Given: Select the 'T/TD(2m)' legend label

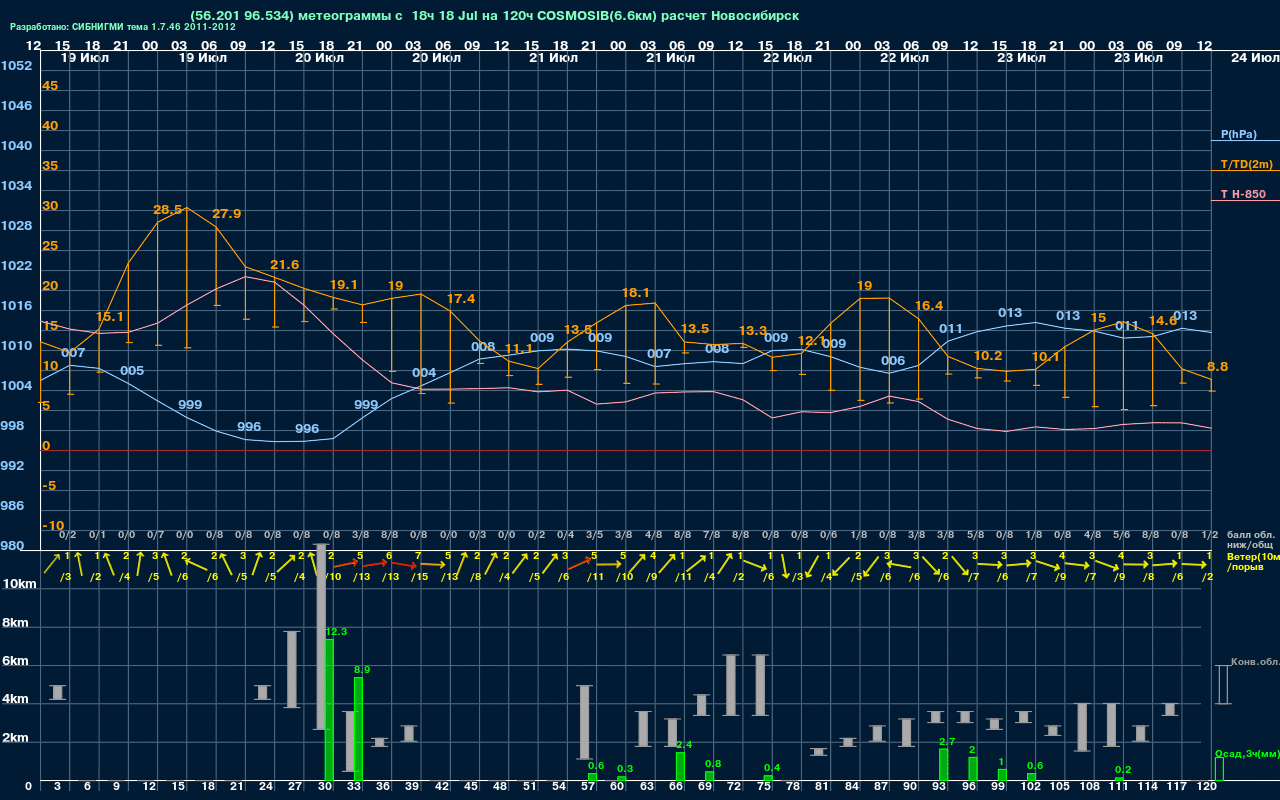Looking at the screenshot, I should [x=1247, y=164].
